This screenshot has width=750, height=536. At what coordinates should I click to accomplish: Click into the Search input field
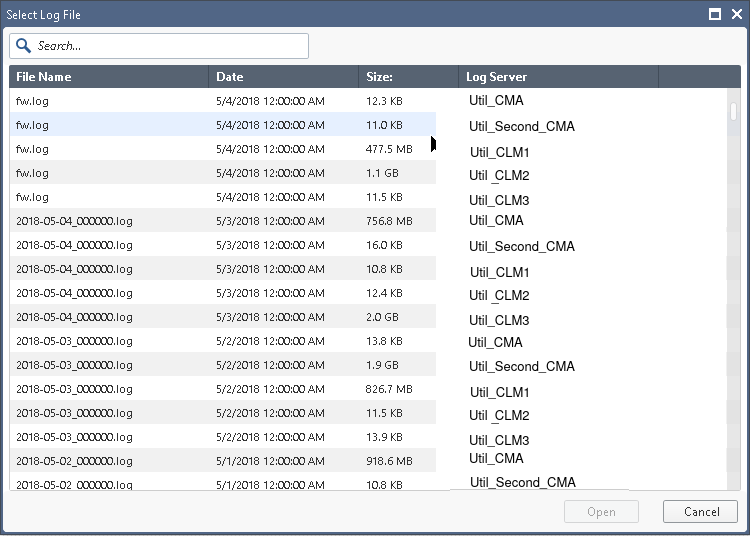[159, 46]
